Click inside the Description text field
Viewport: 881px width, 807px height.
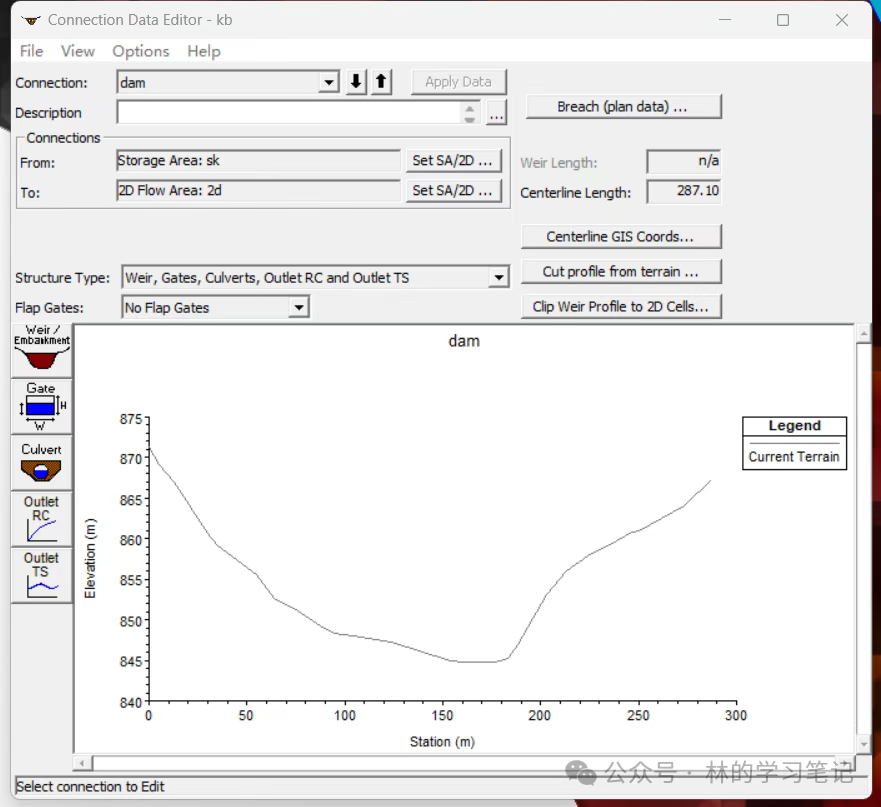288,113
